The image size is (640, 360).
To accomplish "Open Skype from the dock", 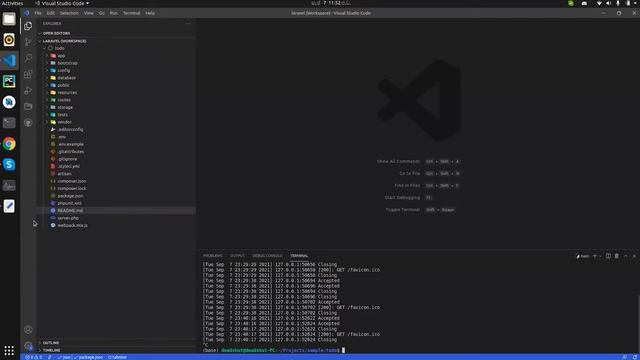I will (x=9, y=164).
